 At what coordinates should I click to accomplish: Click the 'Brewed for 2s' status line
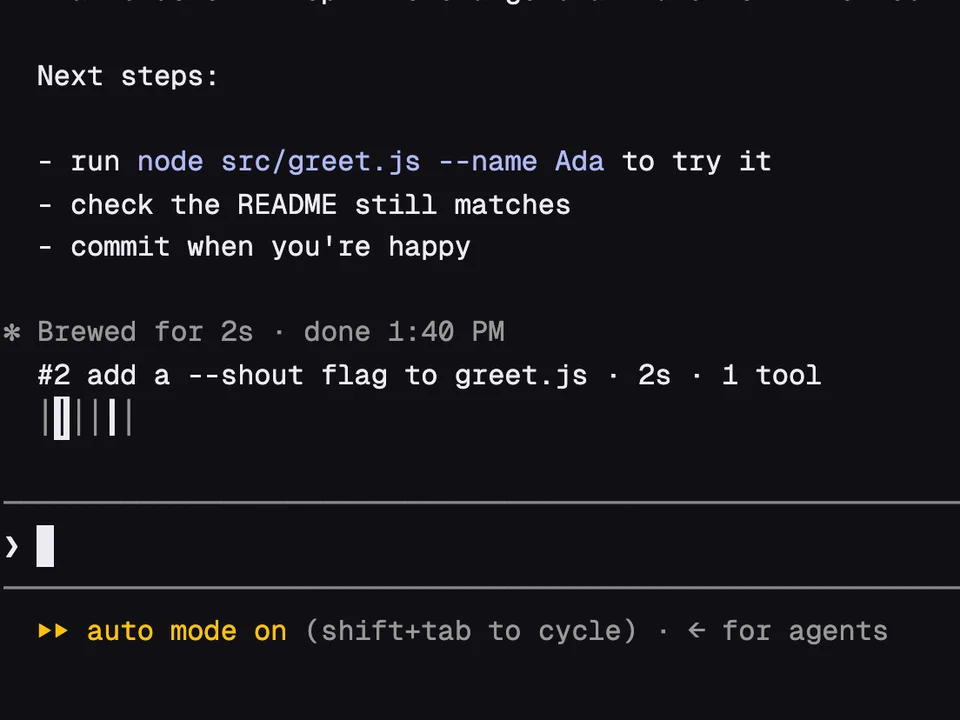point(145,332)
